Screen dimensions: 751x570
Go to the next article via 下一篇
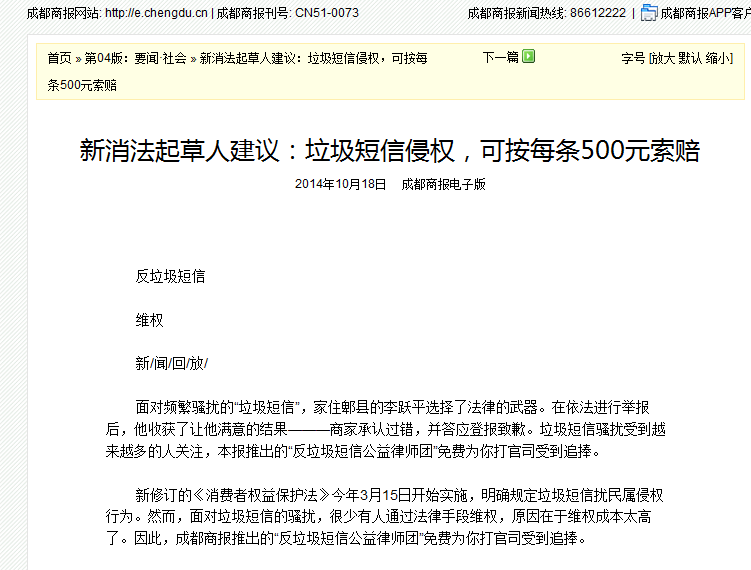coord(500,57)
